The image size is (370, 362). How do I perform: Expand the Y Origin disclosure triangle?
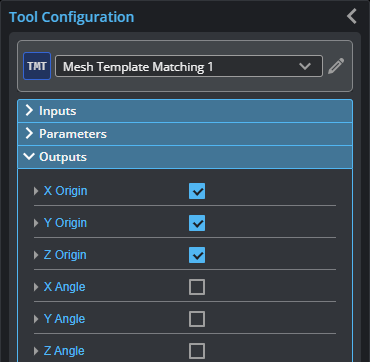coord(36,223)
